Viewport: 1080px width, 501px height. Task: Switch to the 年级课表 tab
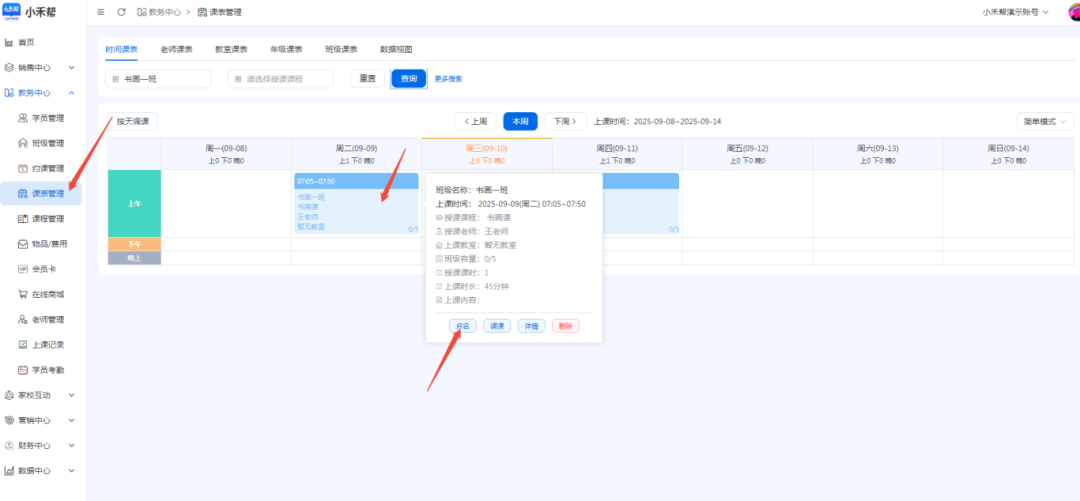pos(286,50)
